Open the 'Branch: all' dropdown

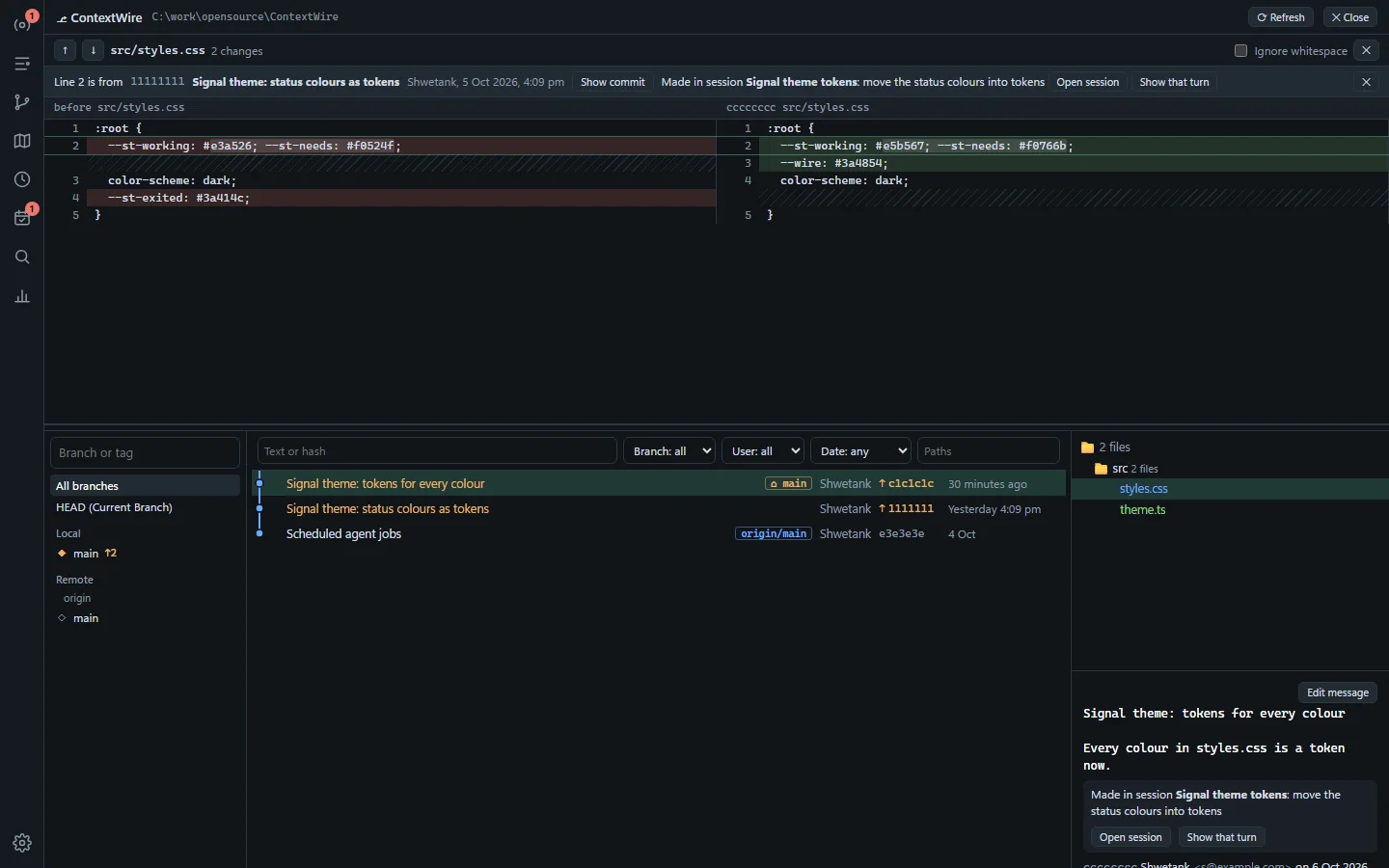tap(669, 451)
